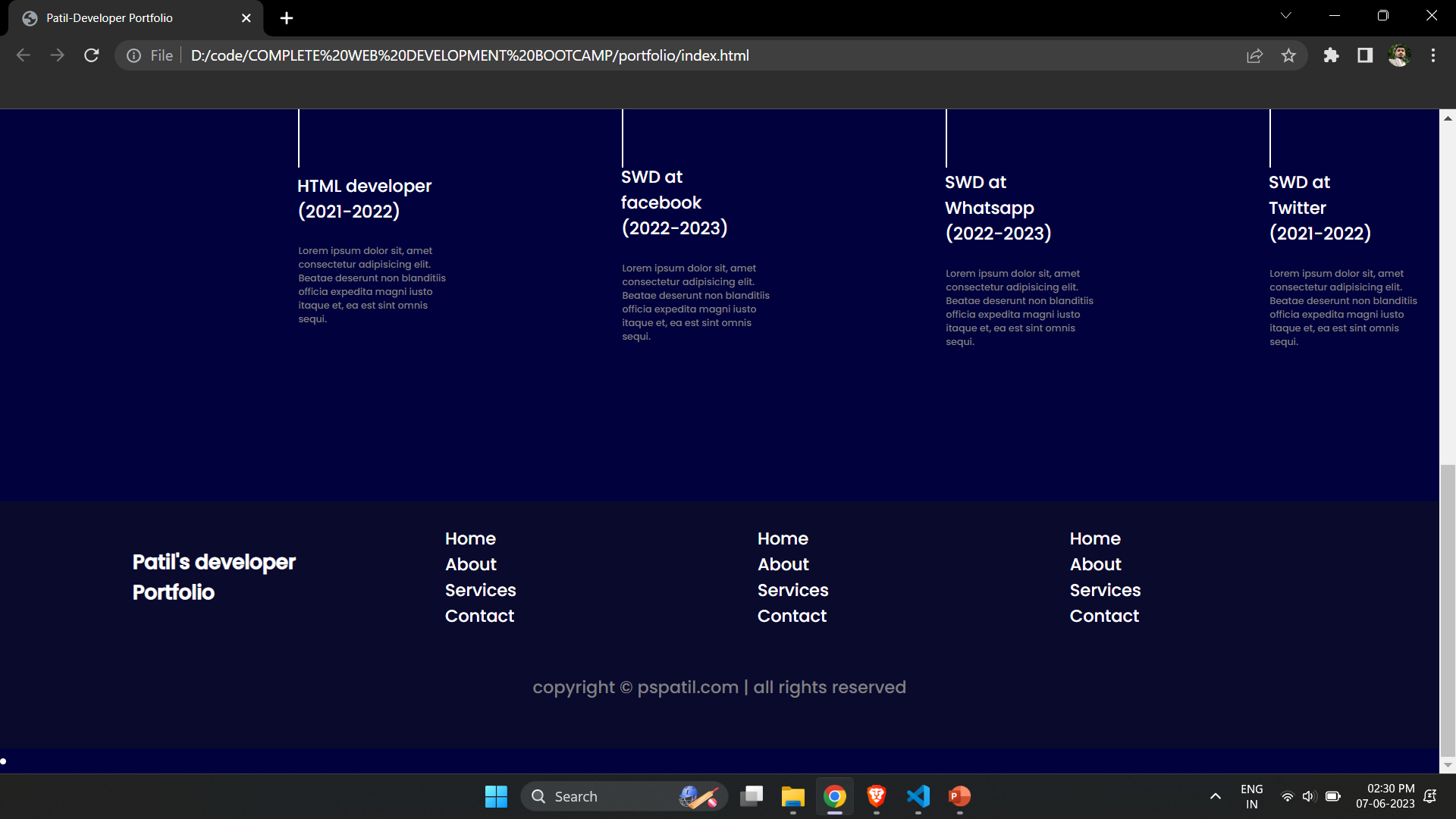This screenshot has height=819, width=1456.
Task: Click the site info icon
Action: coord(134,55)
